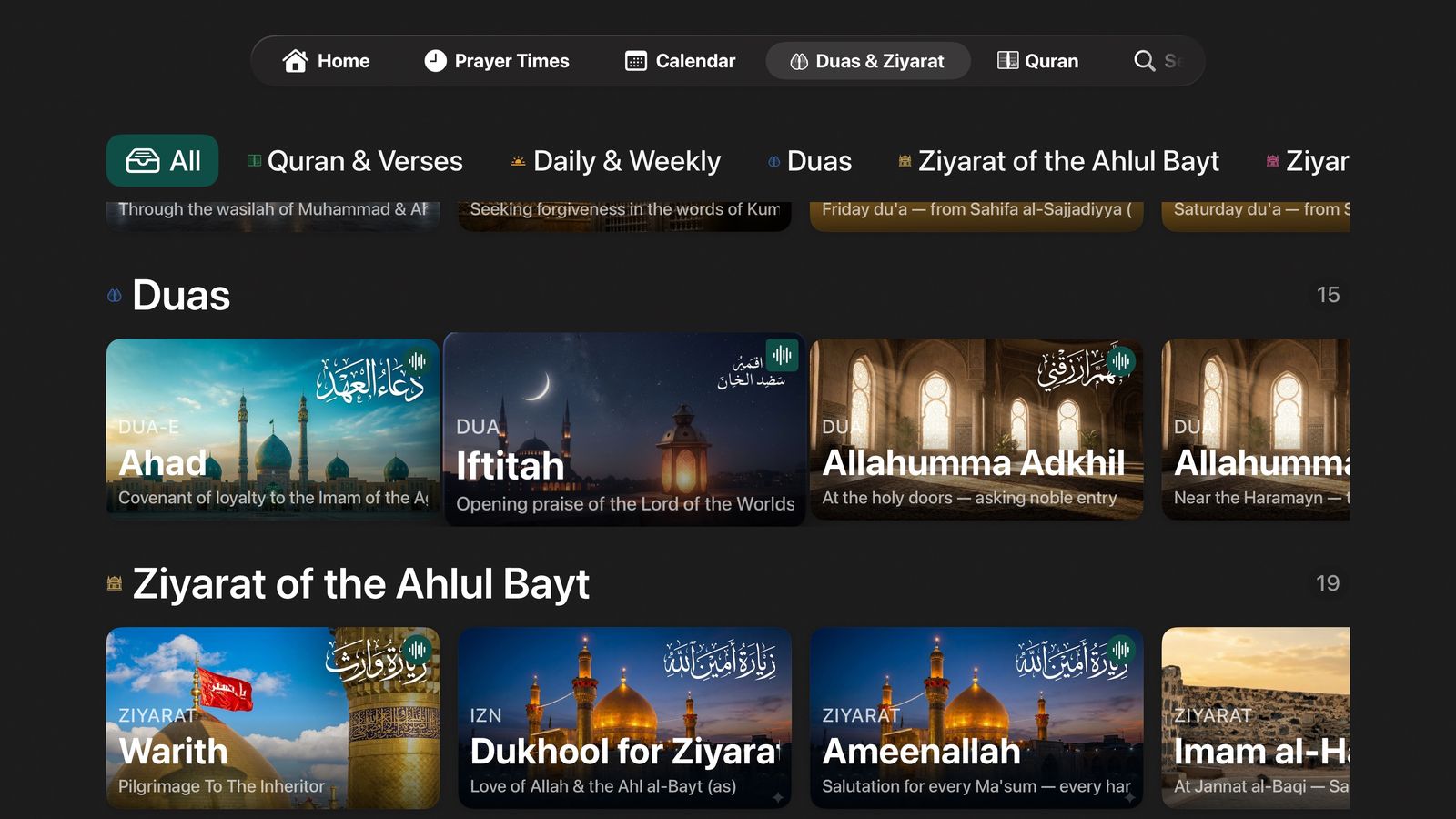
Task: Switch to the Calendar tab
Action: click(x=681, y=61)
